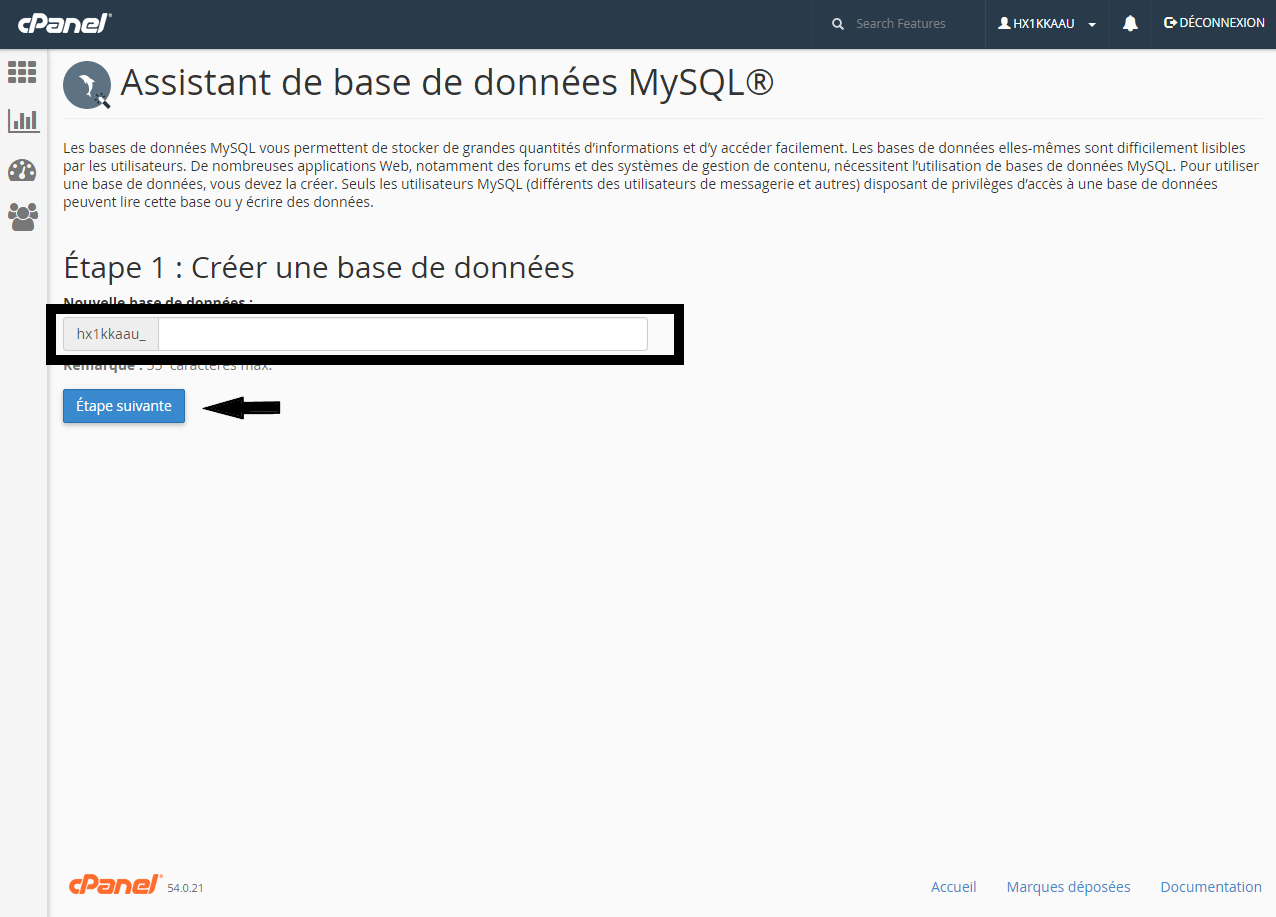Click the Étape 1 Créer une base heading
Viewport: 1276px width, 917px height.
tap(319, 267)
